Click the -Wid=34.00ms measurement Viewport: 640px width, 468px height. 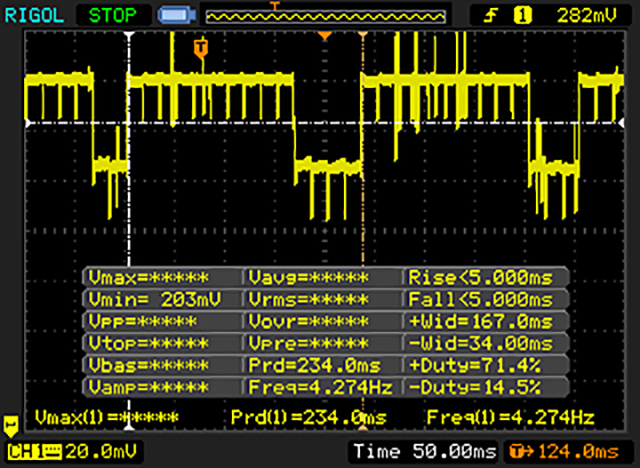486,344
